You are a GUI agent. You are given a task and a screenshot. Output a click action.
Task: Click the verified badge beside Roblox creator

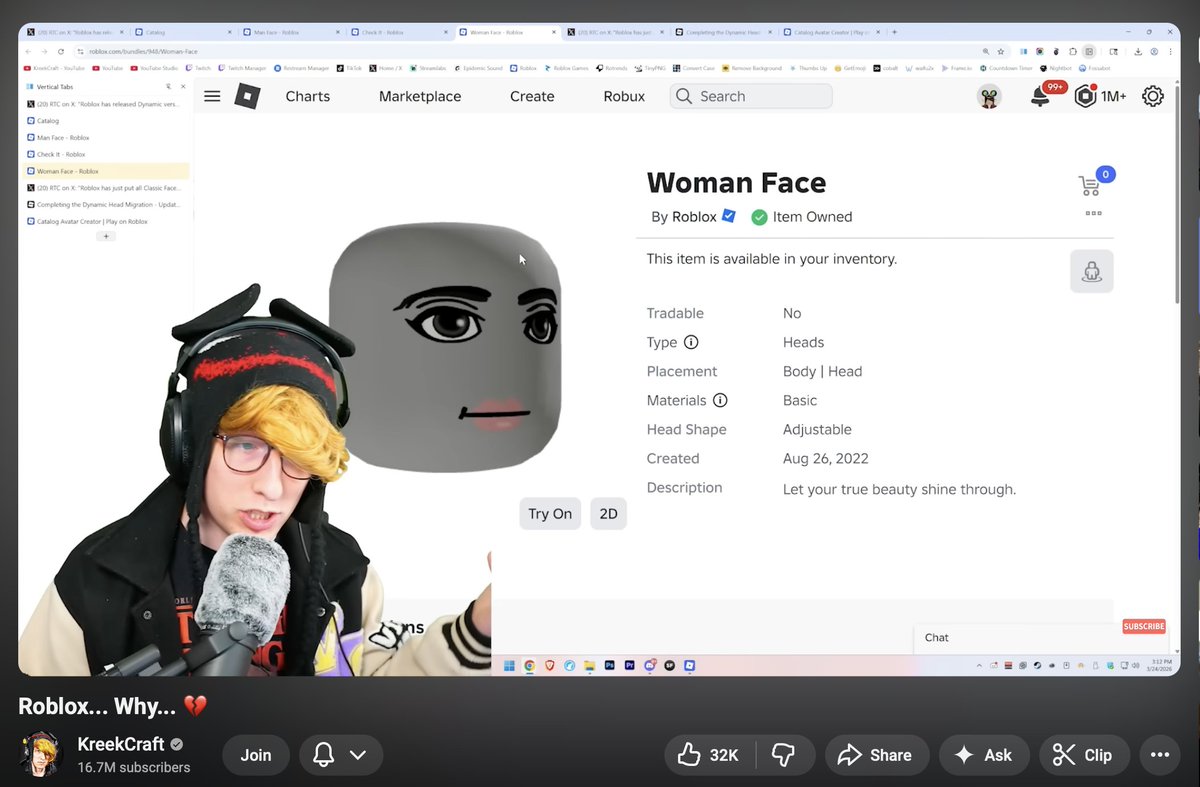click(x=729, y=216)
